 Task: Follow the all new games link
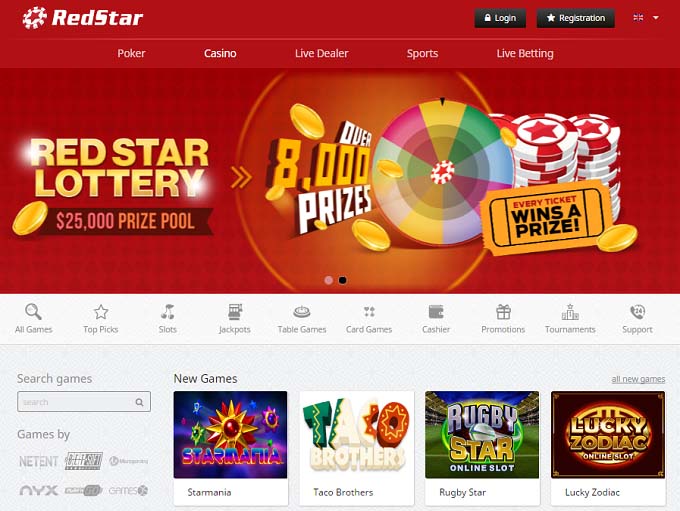point(638,379)
